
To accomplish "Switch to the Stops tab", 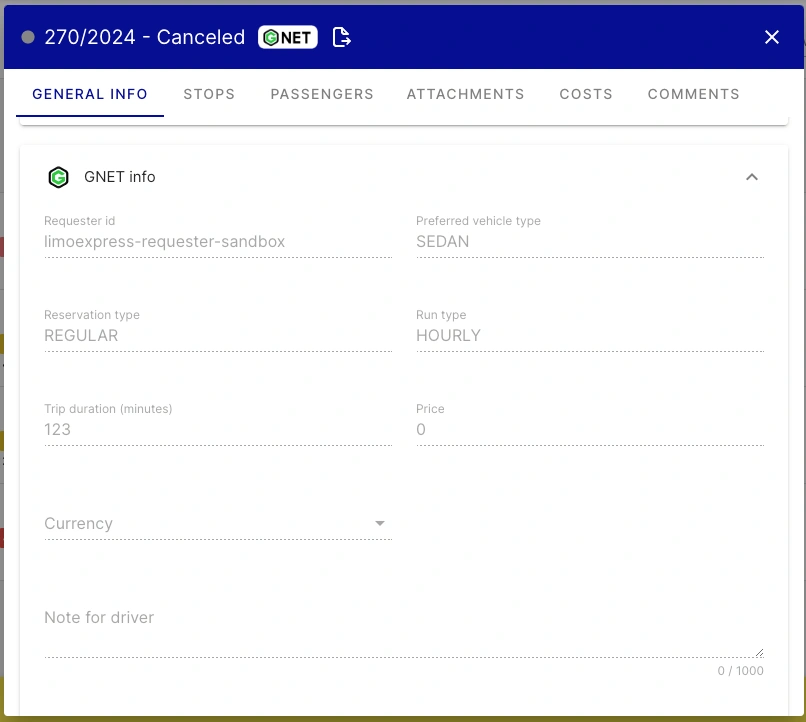I will point(209,94).
